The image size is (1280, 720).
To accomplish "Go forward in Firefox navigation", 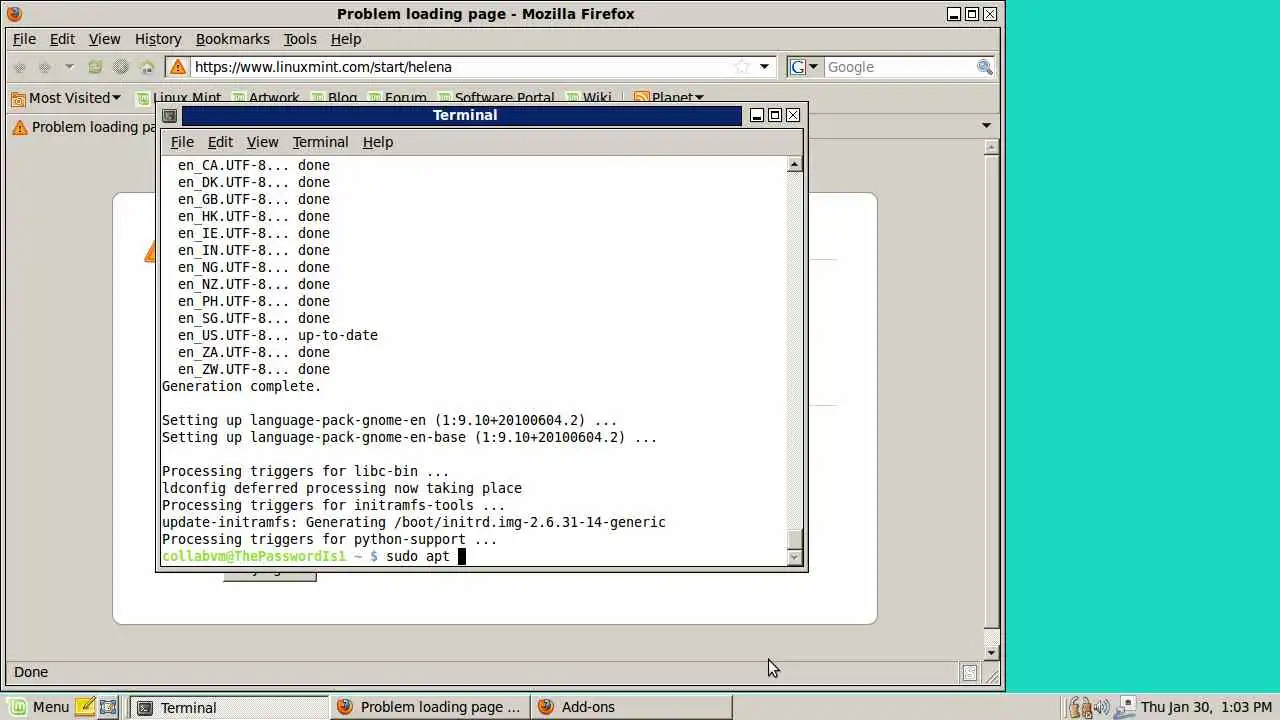I will pos(44,67).
